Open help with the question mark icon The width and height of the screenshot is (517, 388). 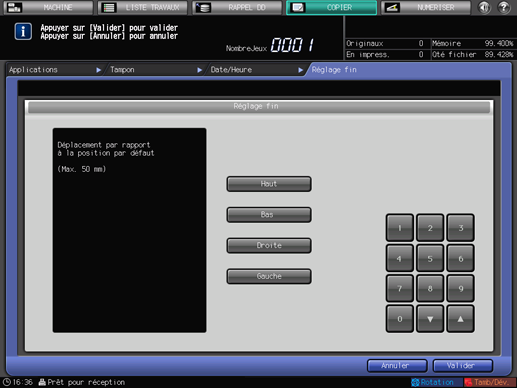[x=504, y=7]
